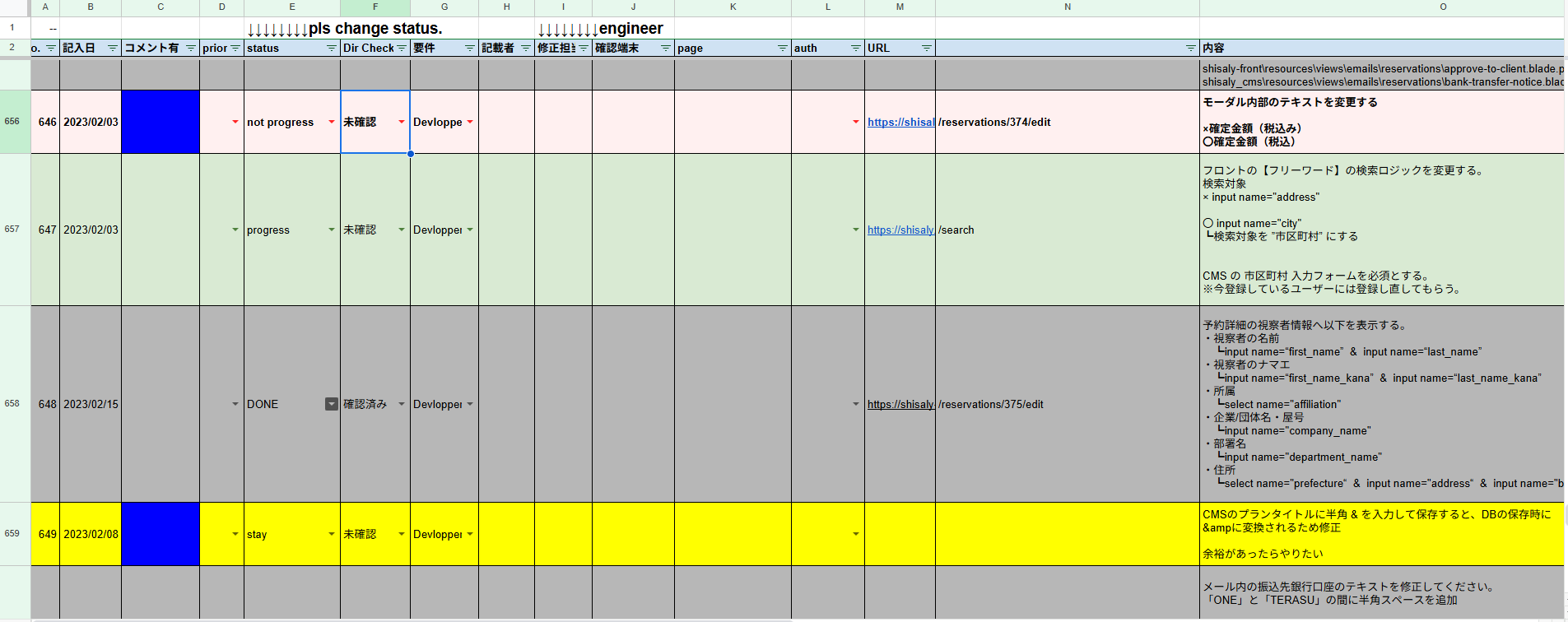Open the URL link in row 646

click(900, 122)
